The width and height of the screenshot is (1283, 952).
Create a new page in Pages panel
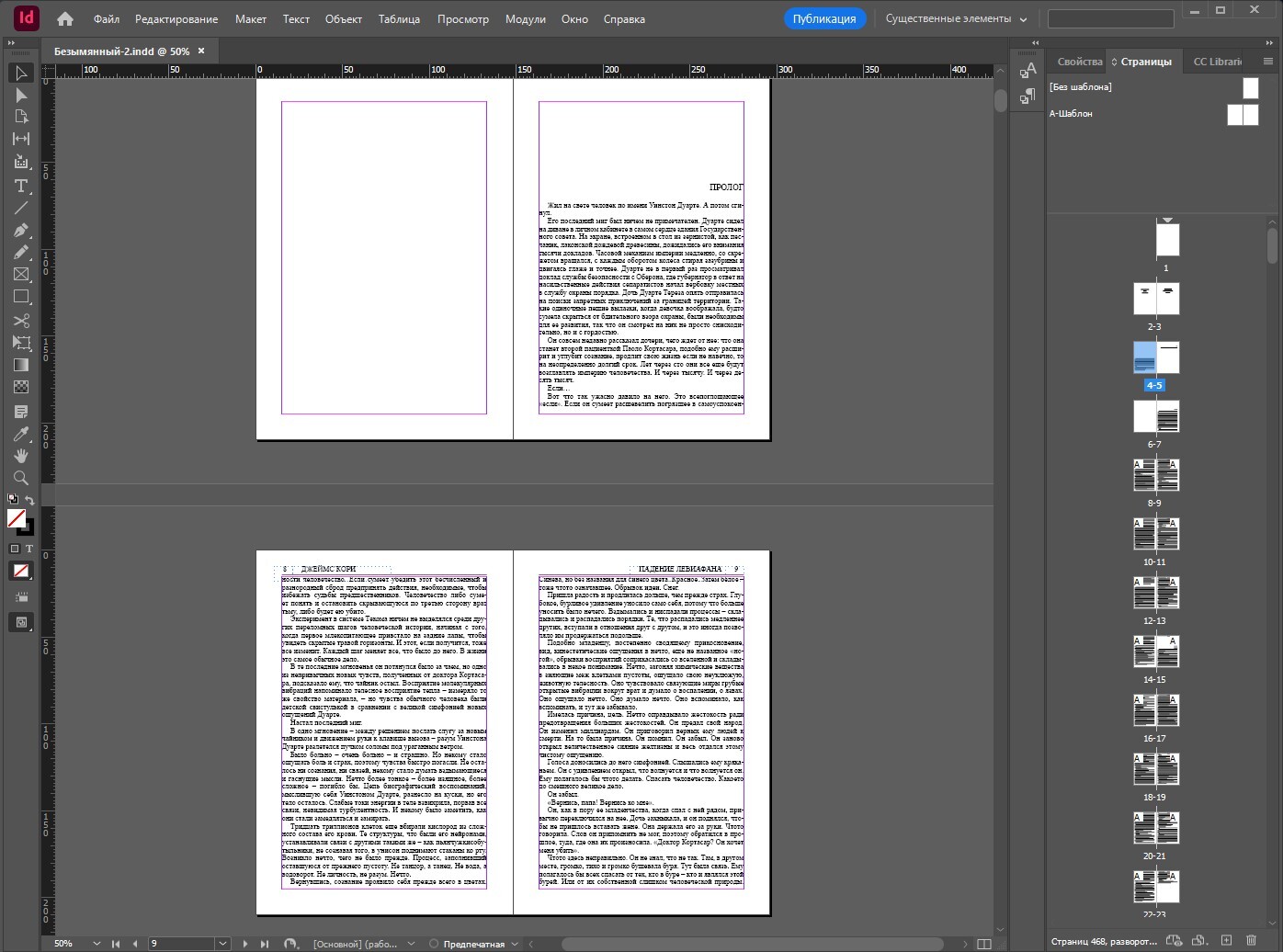click(1226, 941)
